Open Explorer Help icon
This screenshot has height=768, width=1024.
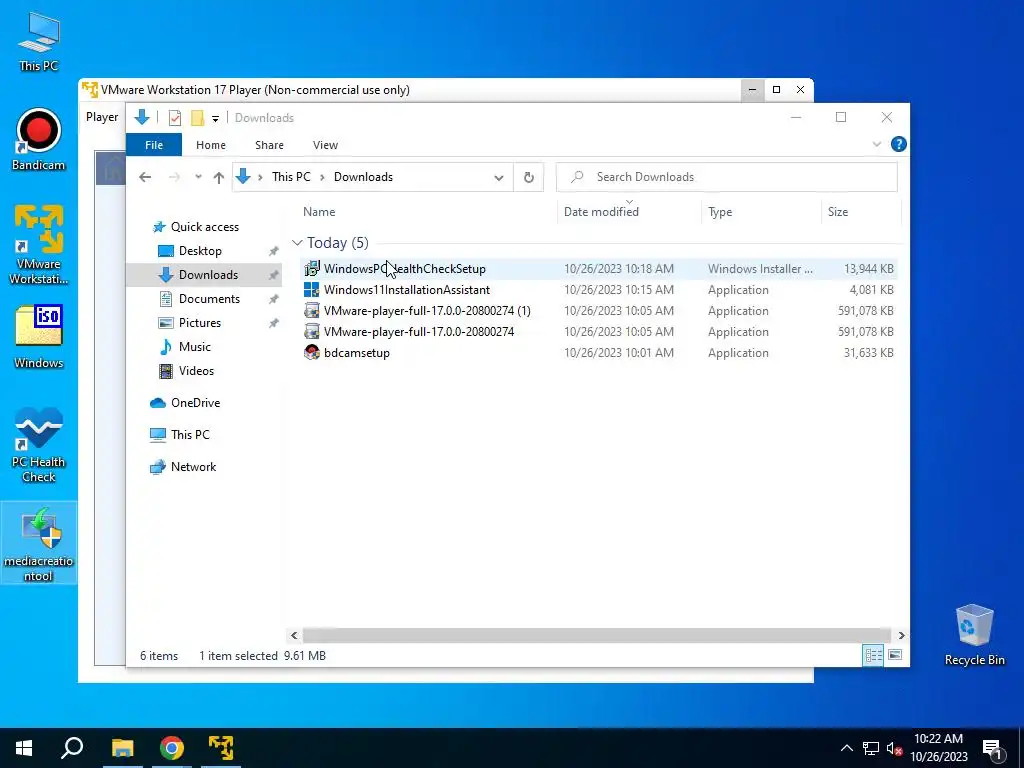pos(899,144)
